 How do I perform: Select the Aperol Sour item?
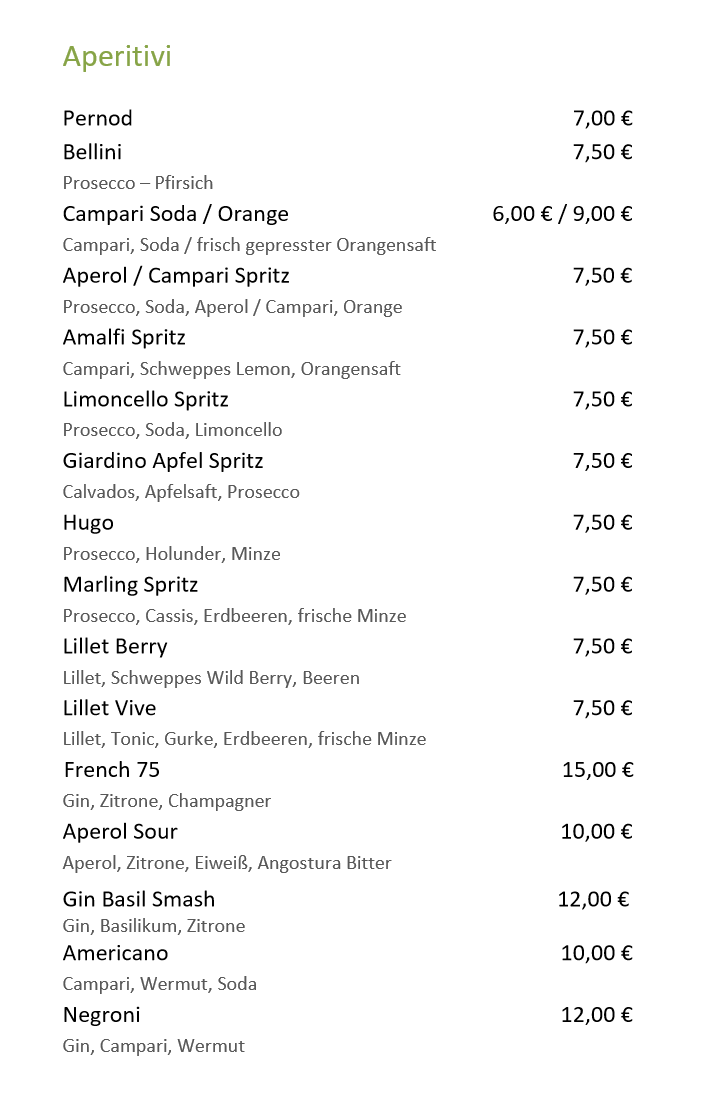tap(120, 832)
